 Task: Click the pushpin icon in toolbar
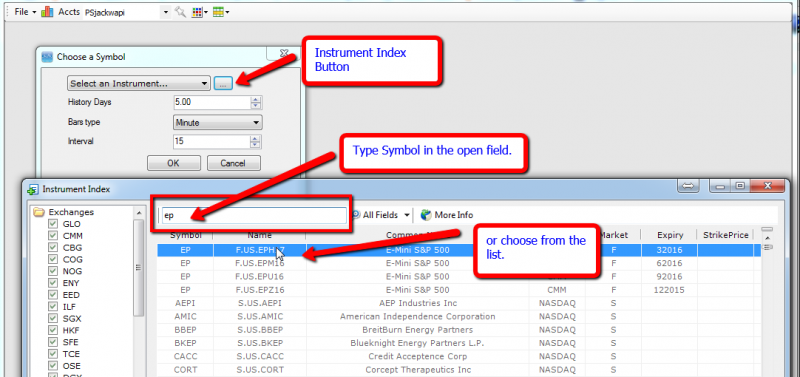coord(180,12)
